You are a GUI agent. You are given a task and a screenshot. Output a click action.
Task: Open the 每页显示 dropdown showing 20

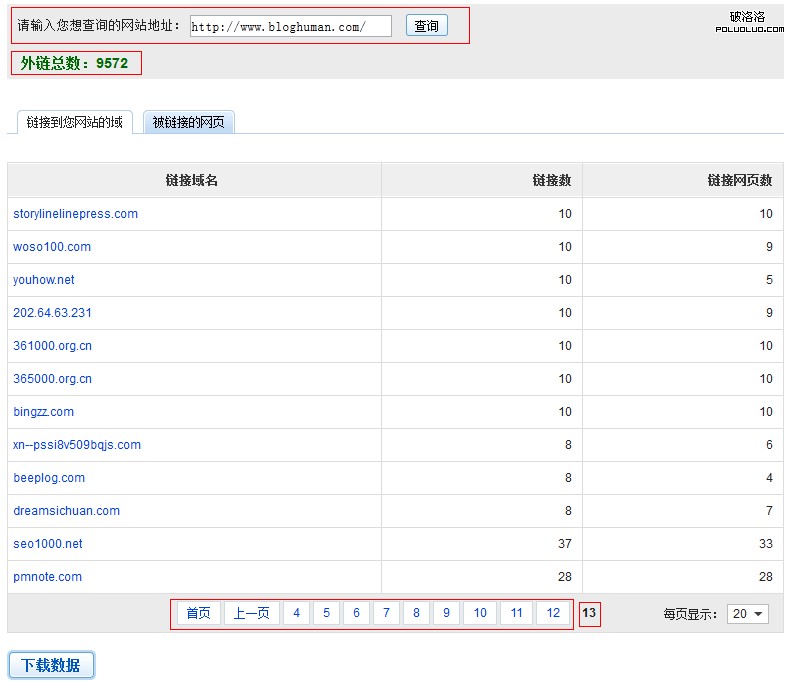click(748, 614)
